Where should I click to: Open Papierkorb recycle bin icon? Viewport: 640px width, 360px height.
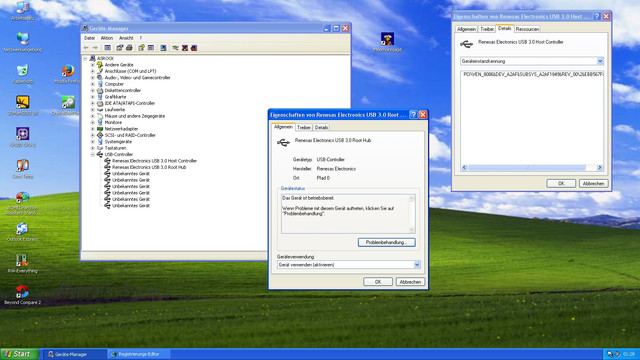point(22,74)
